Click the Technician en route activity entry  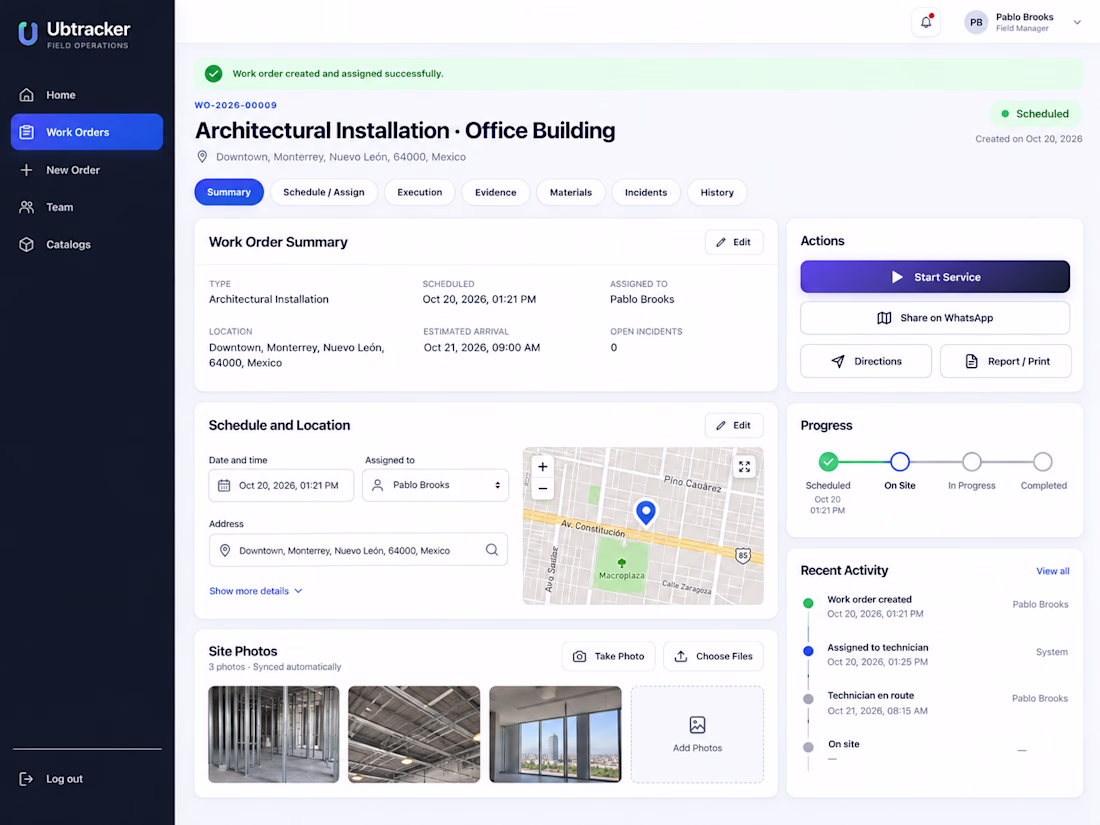point(936,702)
